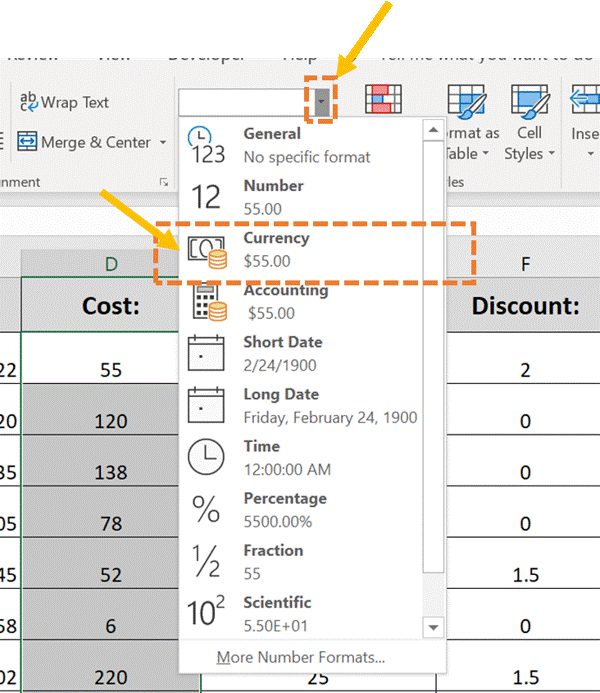Open Conditional Formatting icon
Image resolution: width=600 pixels, height=693 pixels.
[x=384, y=99]
